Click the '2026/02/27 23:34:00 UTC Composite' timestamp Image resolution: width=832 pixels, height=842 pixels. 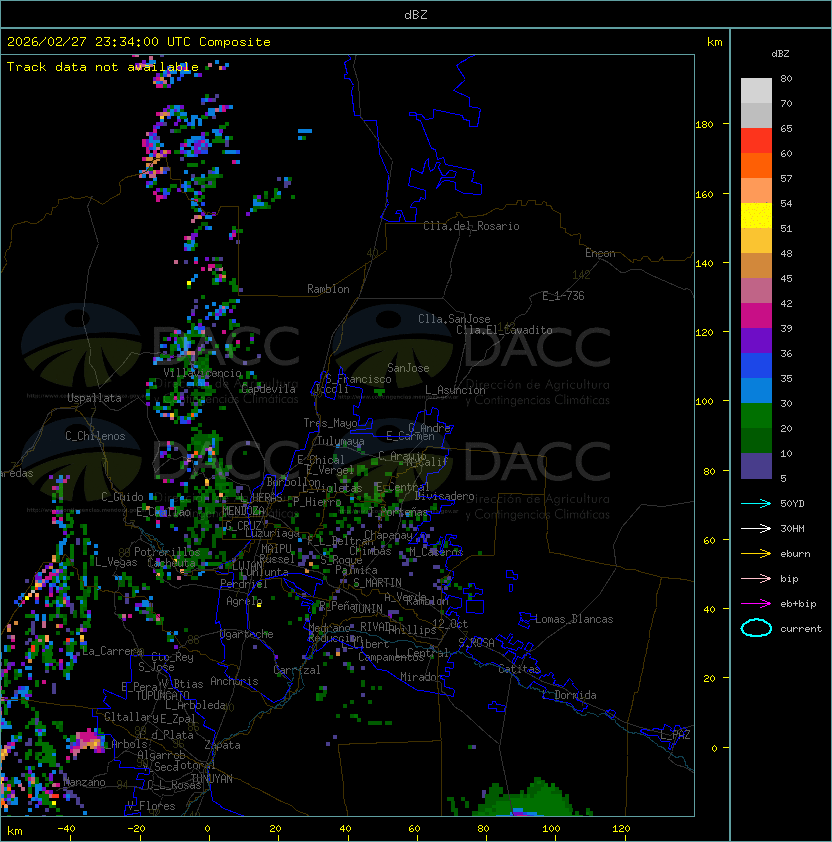(x=139, y=42)
